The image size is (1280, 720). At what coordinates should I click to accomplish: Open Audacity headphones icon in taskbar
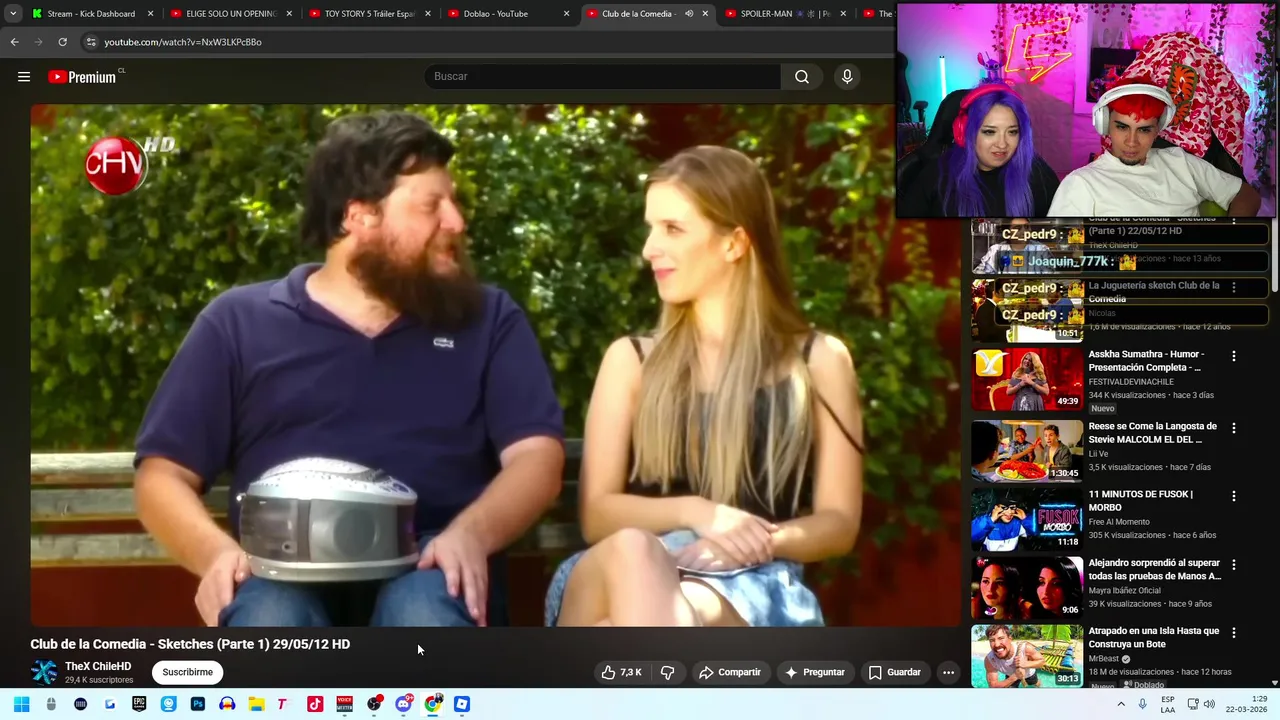tap(227, 704)
